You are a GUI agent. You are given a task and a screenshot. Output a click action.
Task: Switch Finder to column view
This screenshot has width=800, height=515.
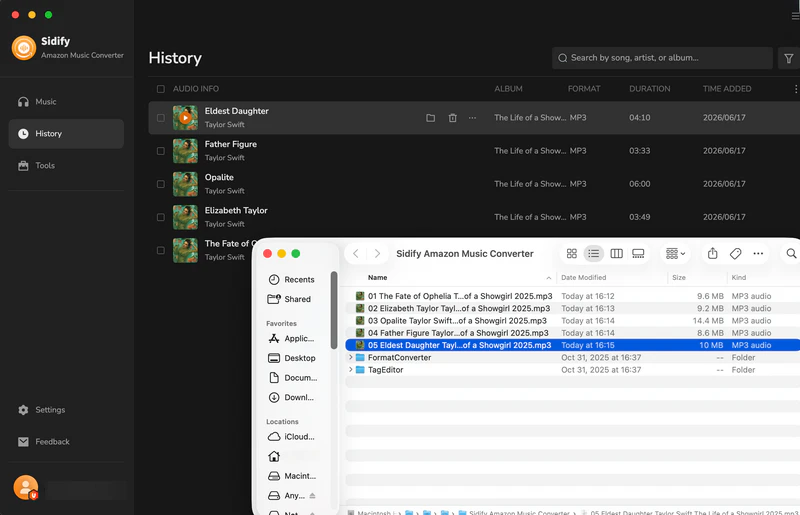pos(616,254)
